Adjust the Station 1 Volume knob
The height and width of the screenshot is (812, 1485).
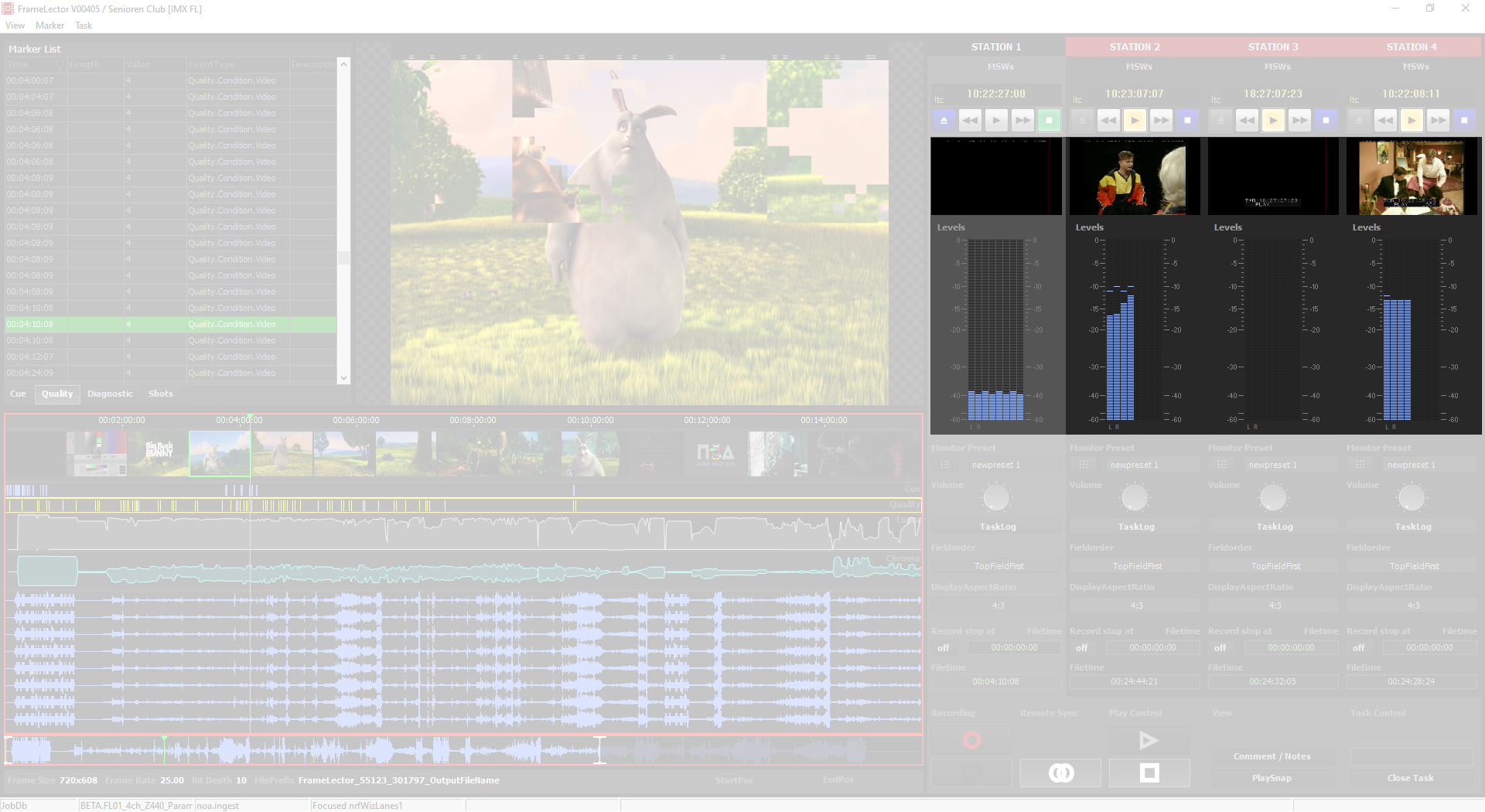[996, 498]
